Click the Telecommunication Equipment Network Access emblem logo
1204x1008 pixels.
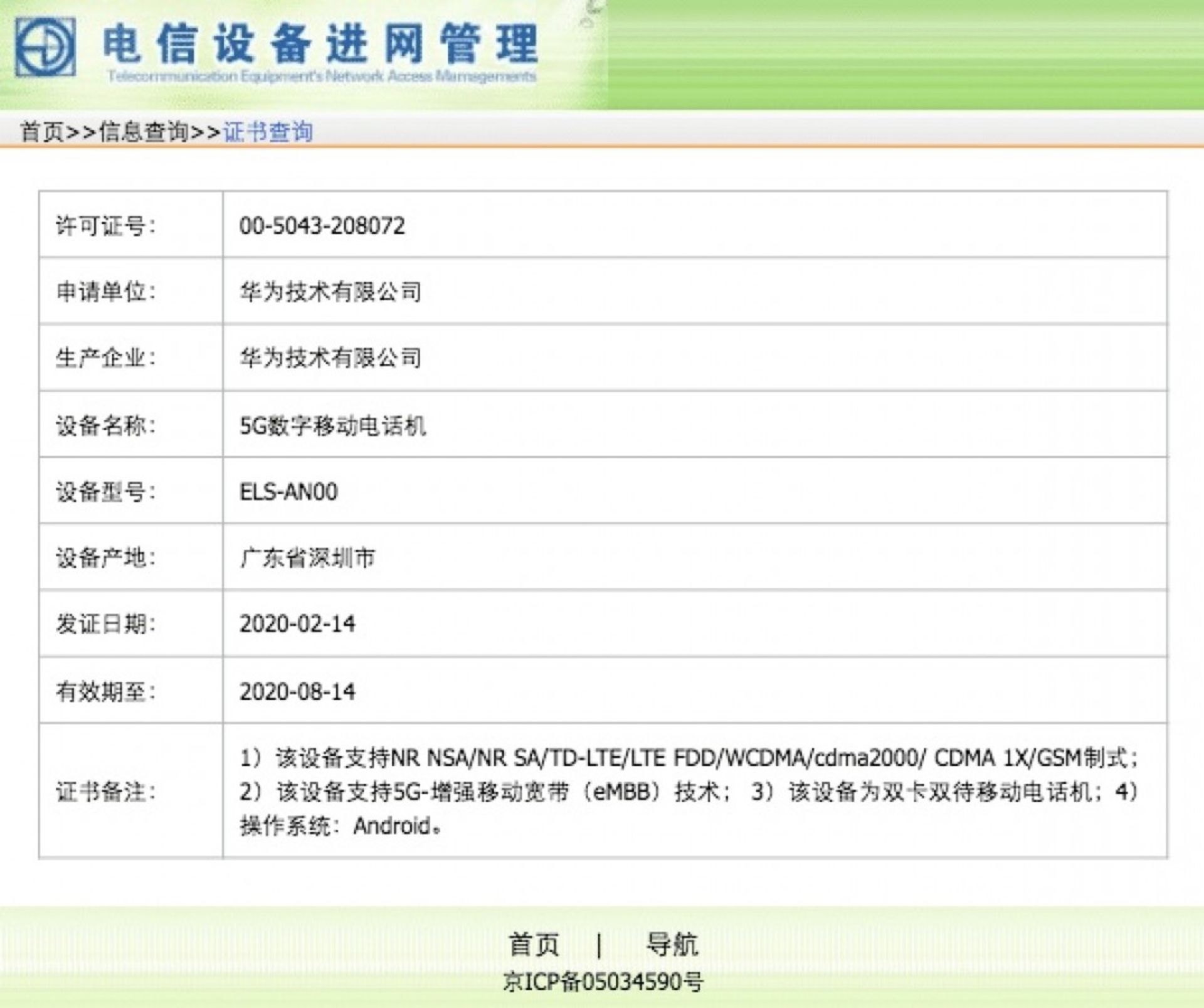point(47,45)
